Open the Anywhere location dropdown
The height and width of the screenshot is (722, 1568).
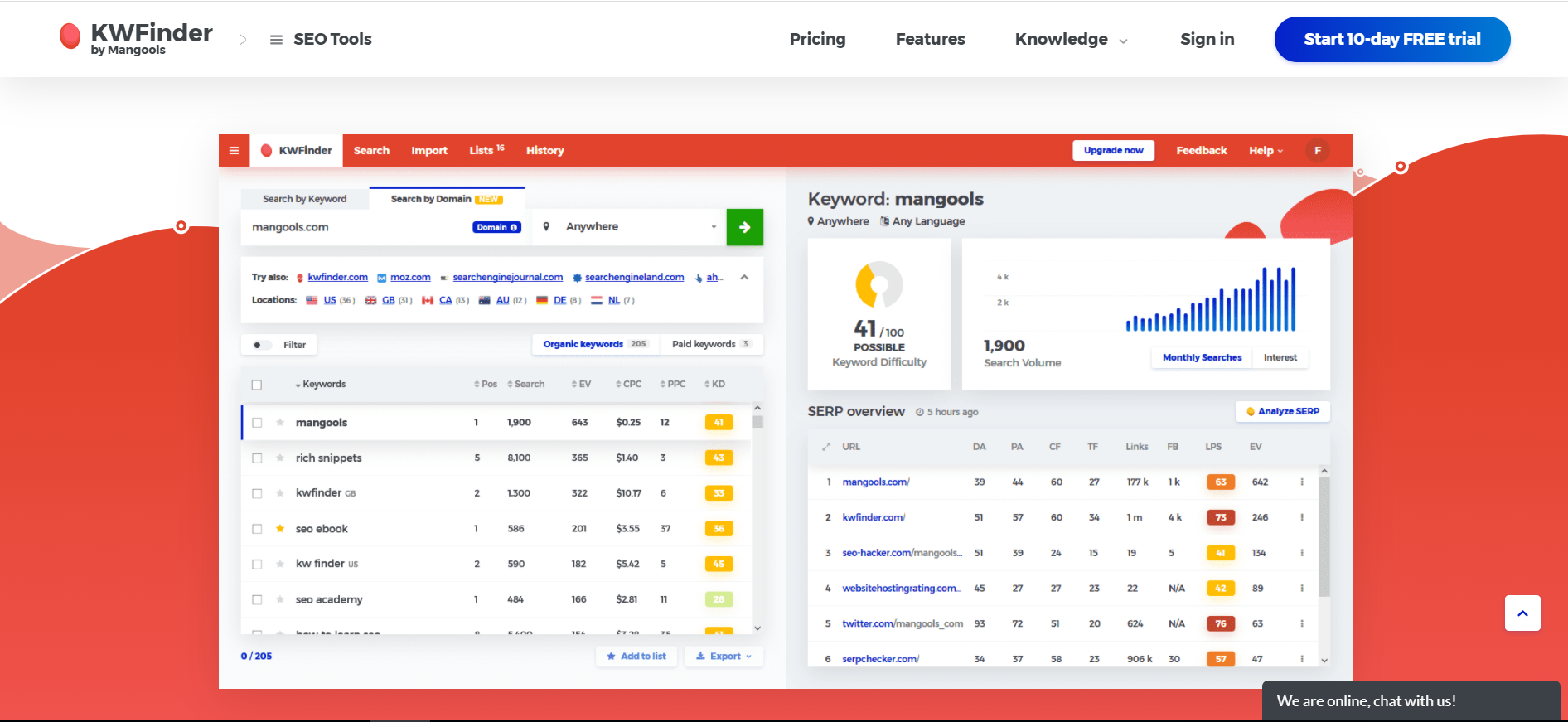(629, 226)
